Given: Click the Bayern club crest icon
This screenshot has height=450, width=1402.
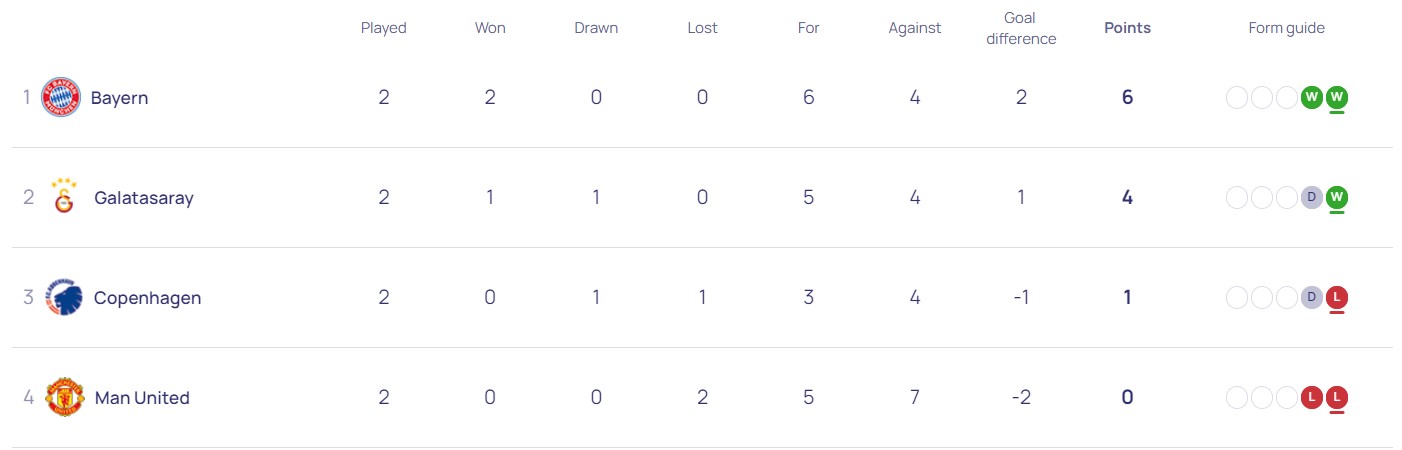Looking at the screenshot, I should [60, 98].
